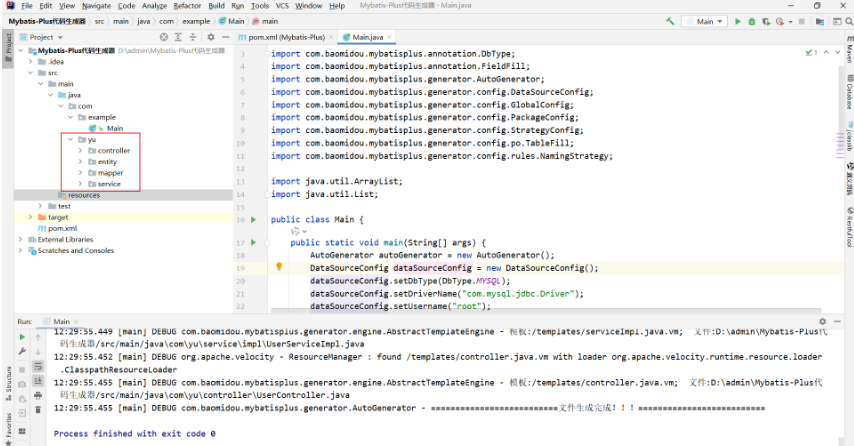Click the example breadcrumb in navigation bar
Image resolution: width=854 pixels, height=446 pixels.
[x=196, y=21]
